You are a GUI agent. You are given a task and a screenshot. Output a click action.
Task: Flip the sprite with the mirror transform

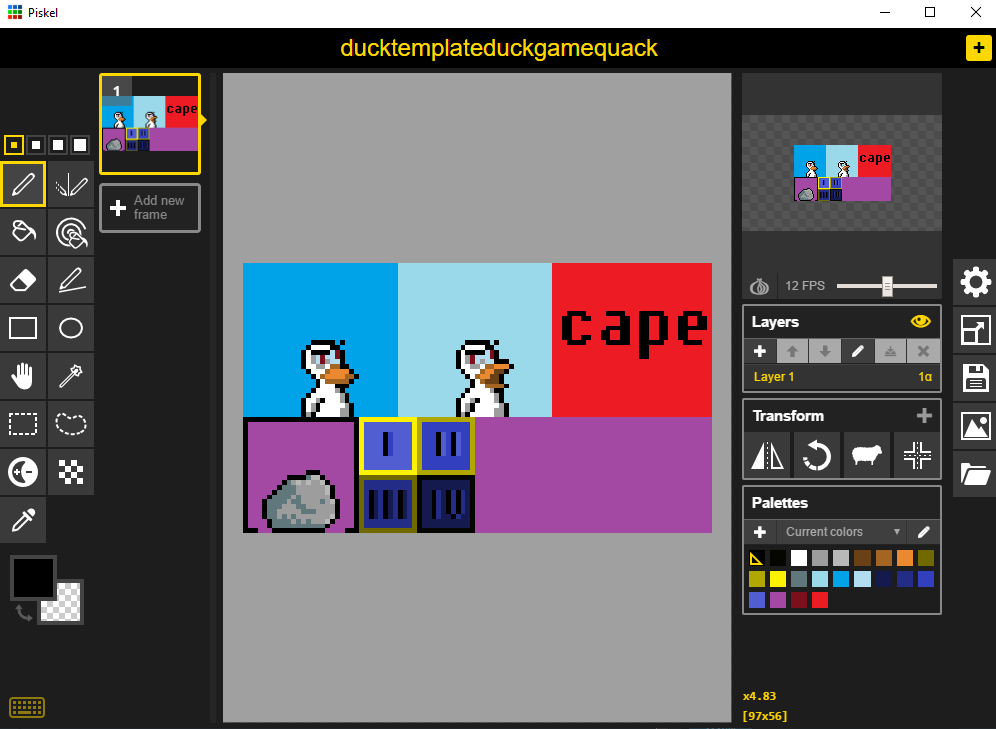click(x=767, y=455)
